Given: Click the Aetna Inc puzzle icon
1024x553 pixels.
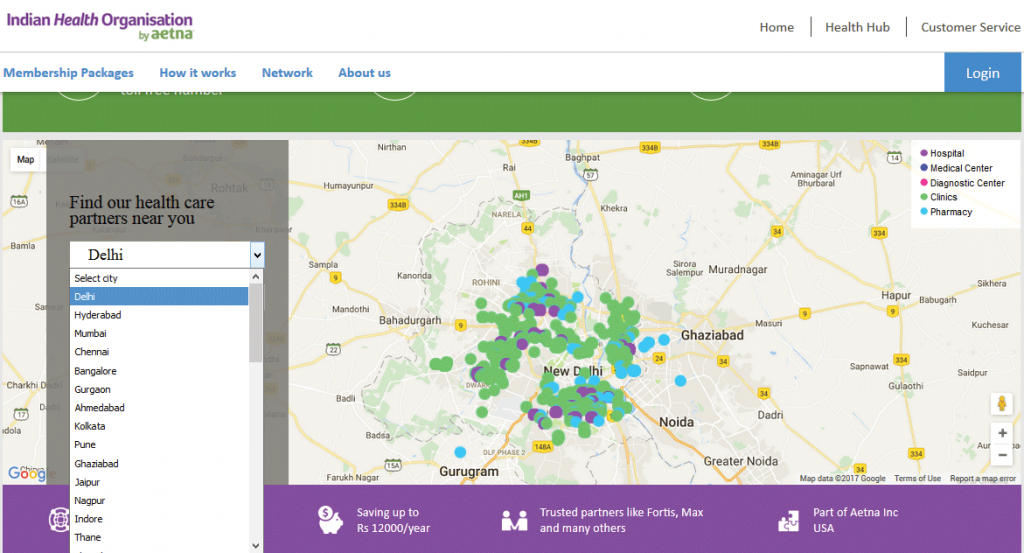Looking at the screenshot, I should (x=788, y=520).
